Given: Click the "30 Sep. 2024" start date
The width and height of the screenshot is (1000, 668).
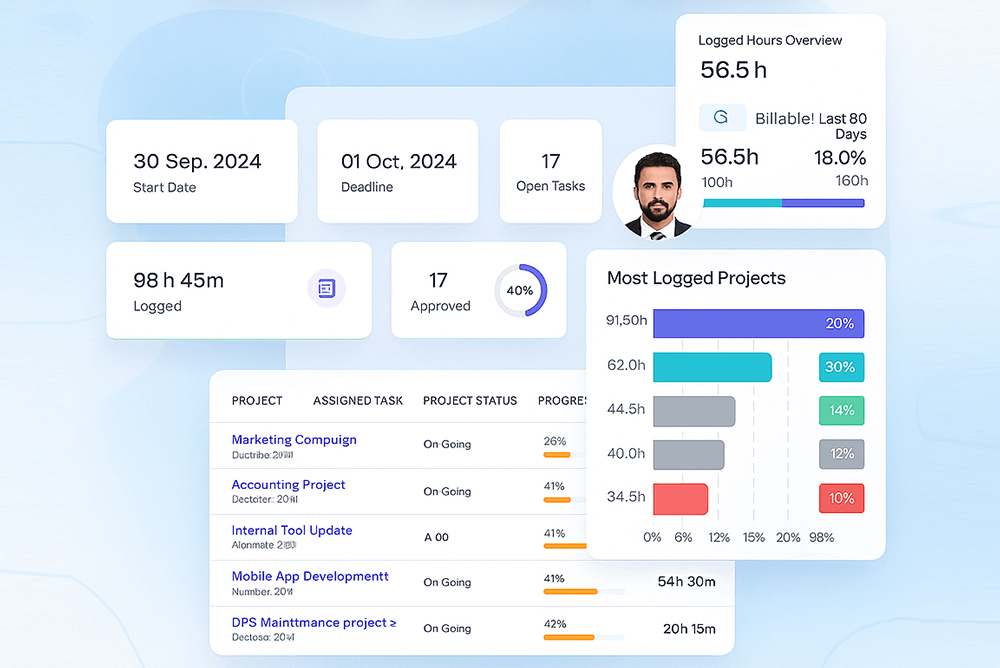Looking at the screenshot, I should click(197, 161).
